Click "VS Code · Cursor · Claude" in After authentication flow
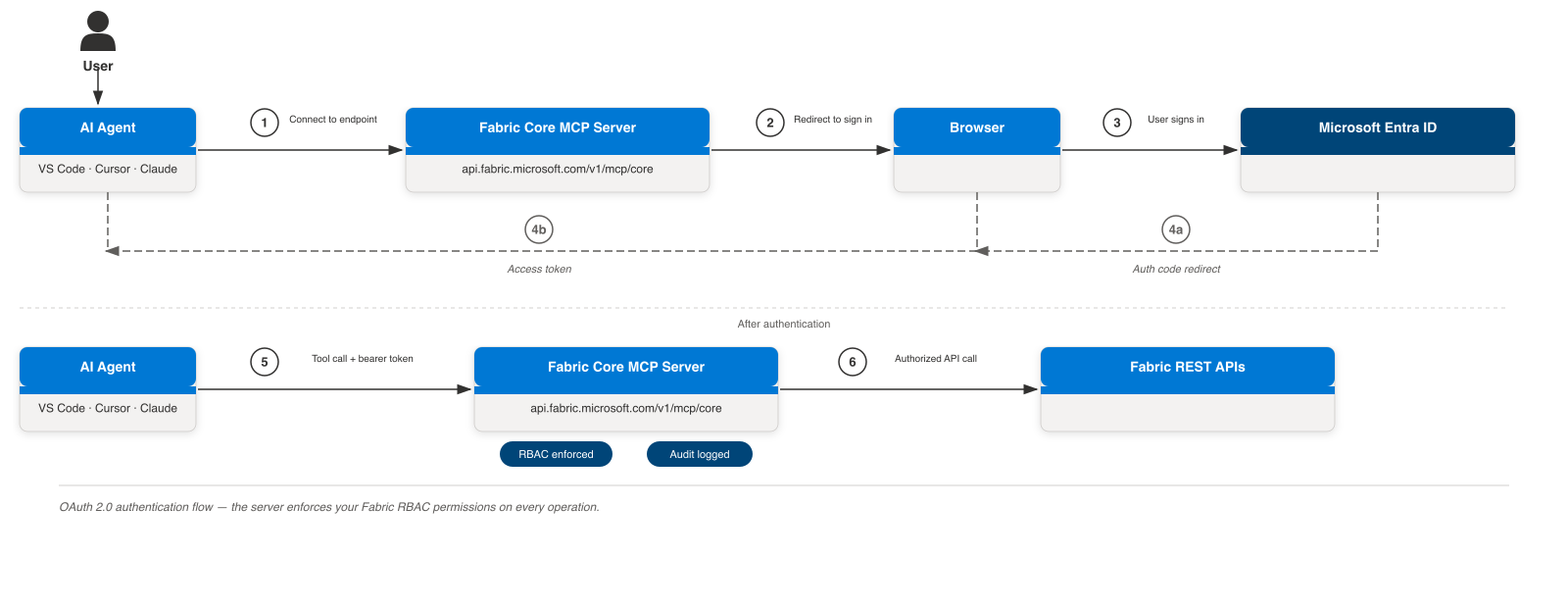Viewport: 1568px width, 608px height. pyautogui.click(x=108, y=408)
